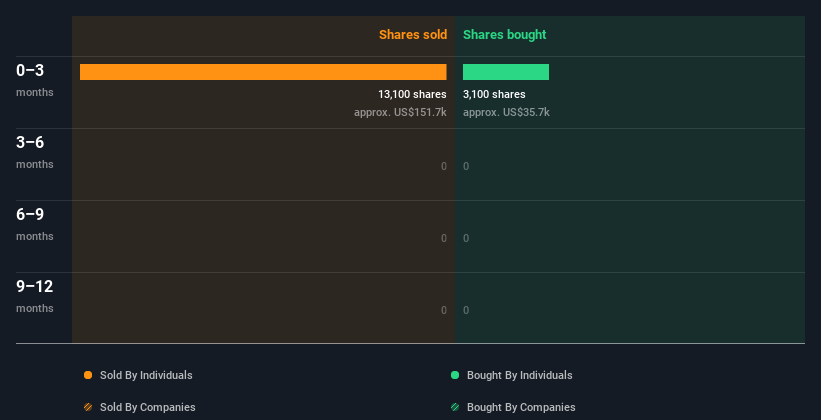Click the orange shares sold bar
The width and height of the screenshot is (821, 420).
click(263, 72)
